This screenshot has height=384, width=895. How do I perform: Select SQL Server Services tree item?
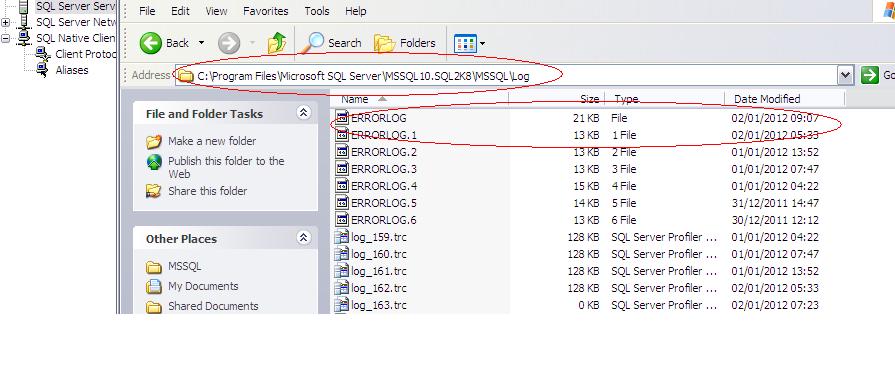(75, 6)
